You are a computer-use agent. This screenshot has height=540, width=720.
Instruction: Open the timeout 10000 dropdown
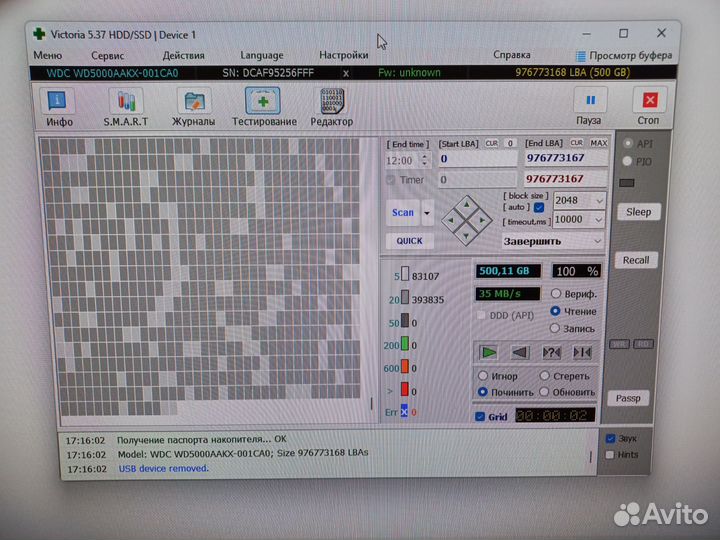(598, 220)
